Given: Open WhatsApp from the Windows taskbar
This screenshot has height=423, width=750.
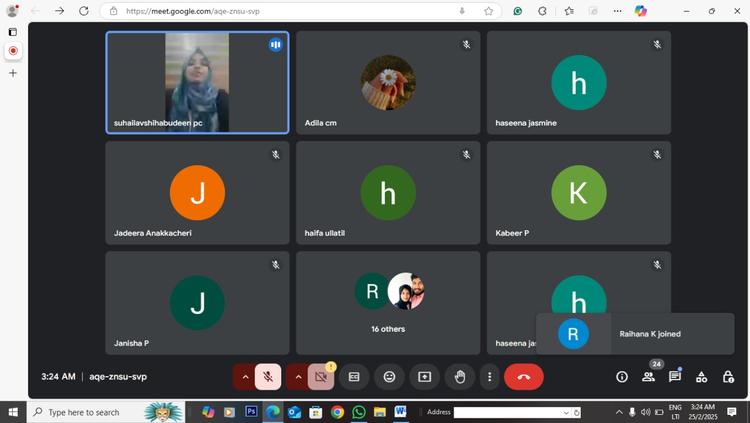Looking at the screenshot, I should [x=359, y=412].
